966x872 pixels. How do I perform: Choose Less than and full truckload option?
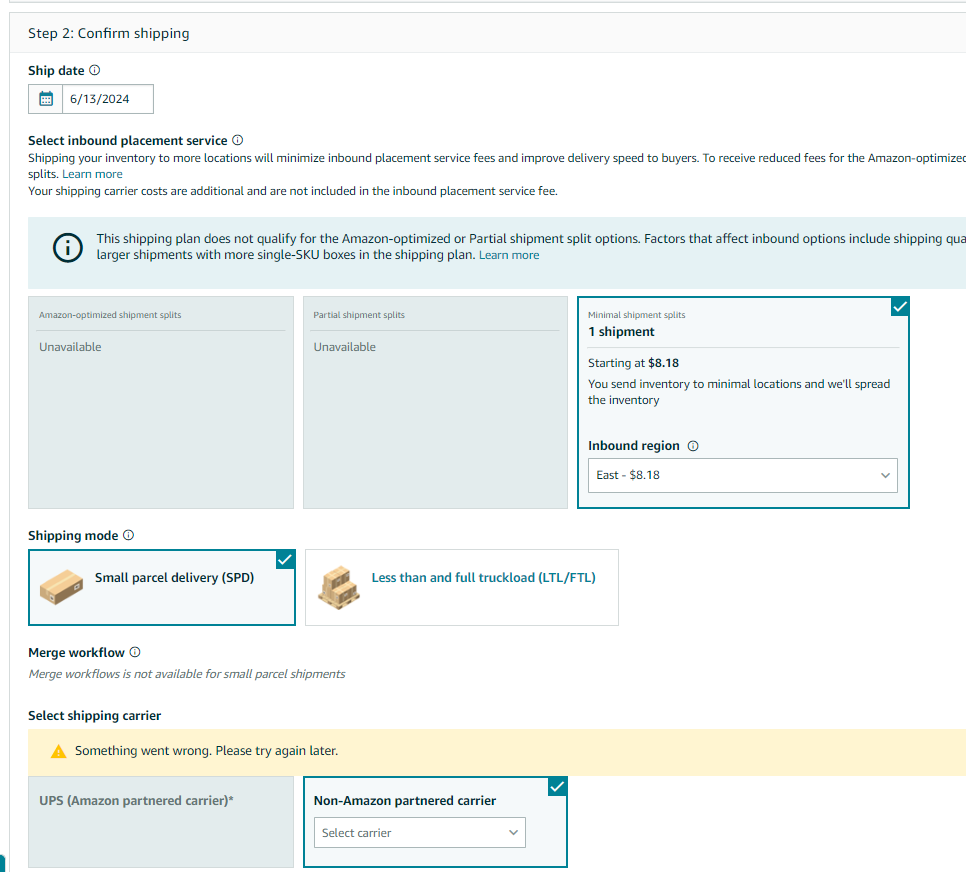(x=461, y=587)
